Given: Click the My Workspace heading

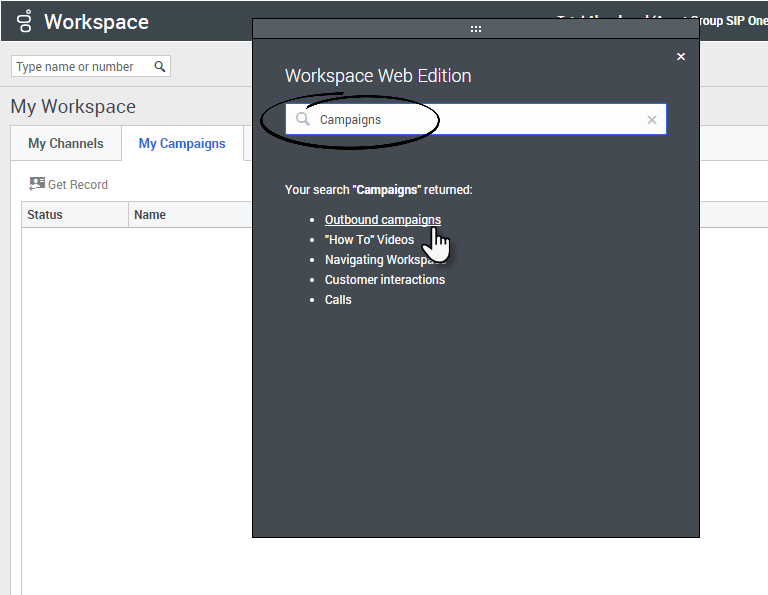Looking at the screenshot, I should [x=73, y=106].
